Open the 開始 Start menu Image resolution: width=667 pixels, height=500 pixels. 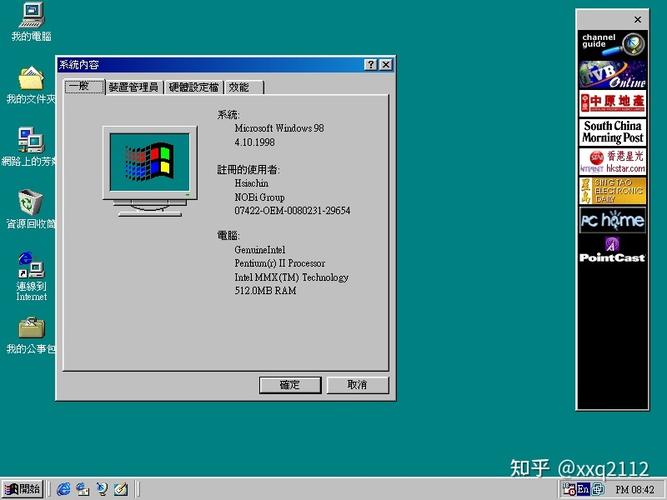click(x=22, y=489)
